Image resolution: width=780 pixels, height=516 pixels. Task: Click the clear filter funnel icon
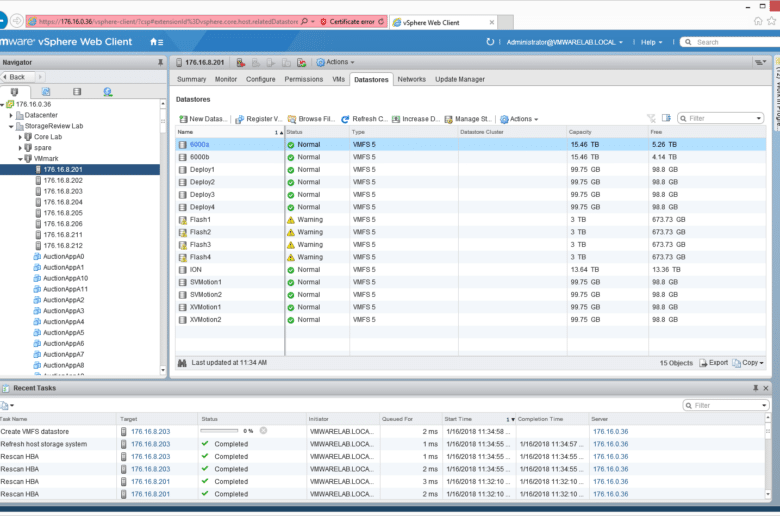pos(651,118)
